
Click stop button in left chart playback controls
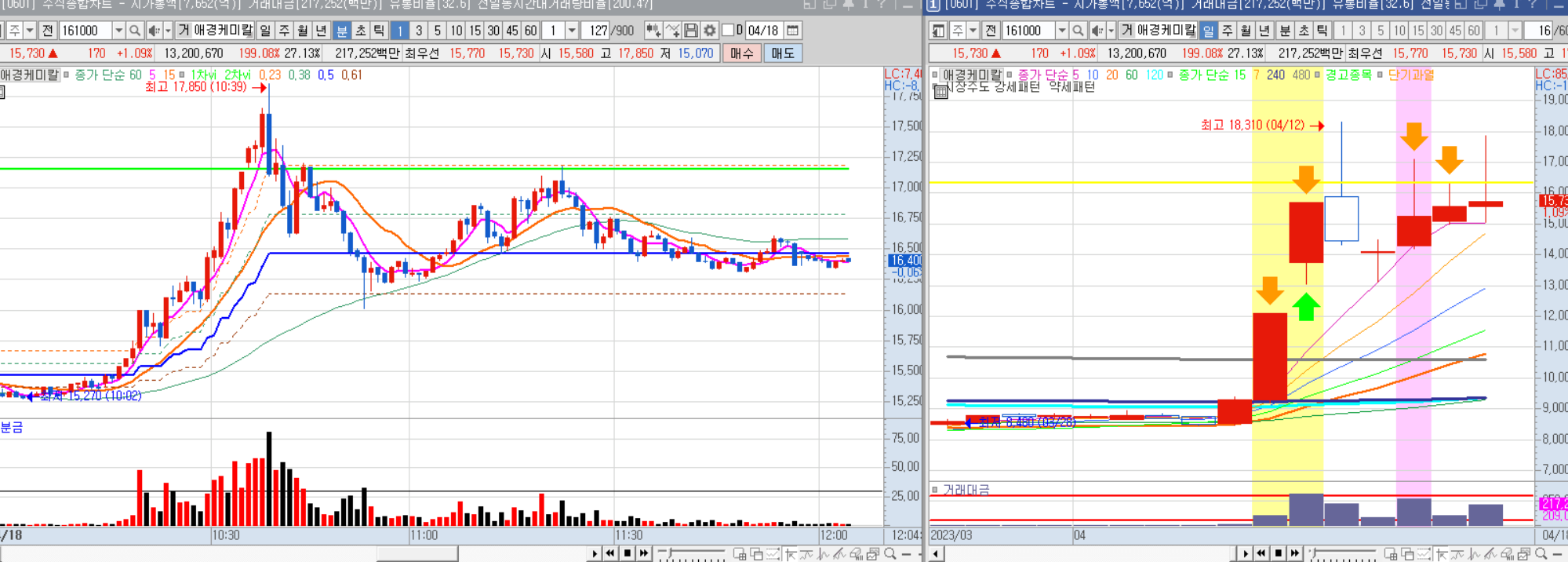(628, 554)
